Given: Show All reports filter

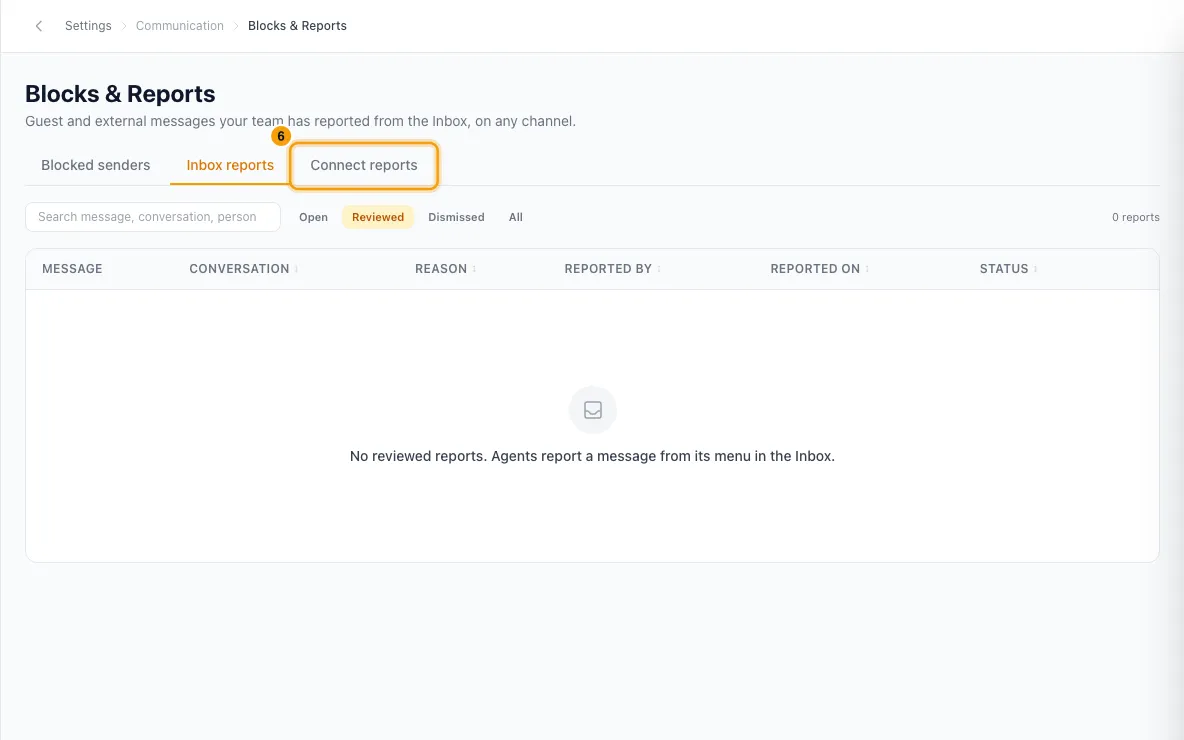Looking at the screenshot, I should [516, 217].
